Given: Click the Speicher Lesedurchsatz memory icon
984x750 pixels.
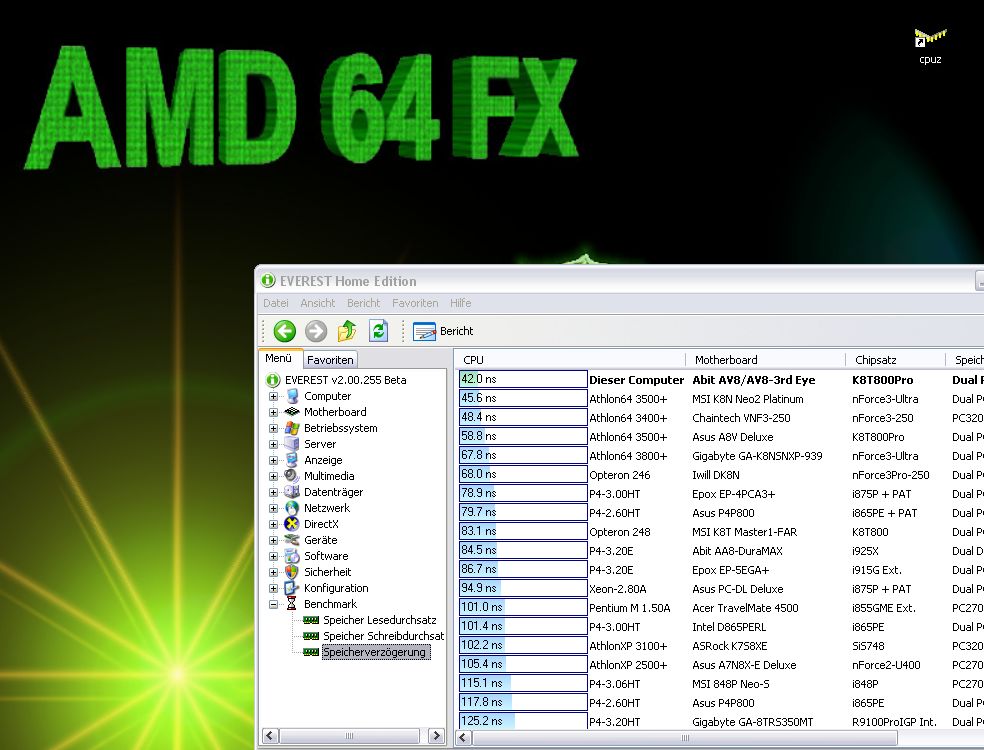Looking at the screenshot, I should 311,620.
